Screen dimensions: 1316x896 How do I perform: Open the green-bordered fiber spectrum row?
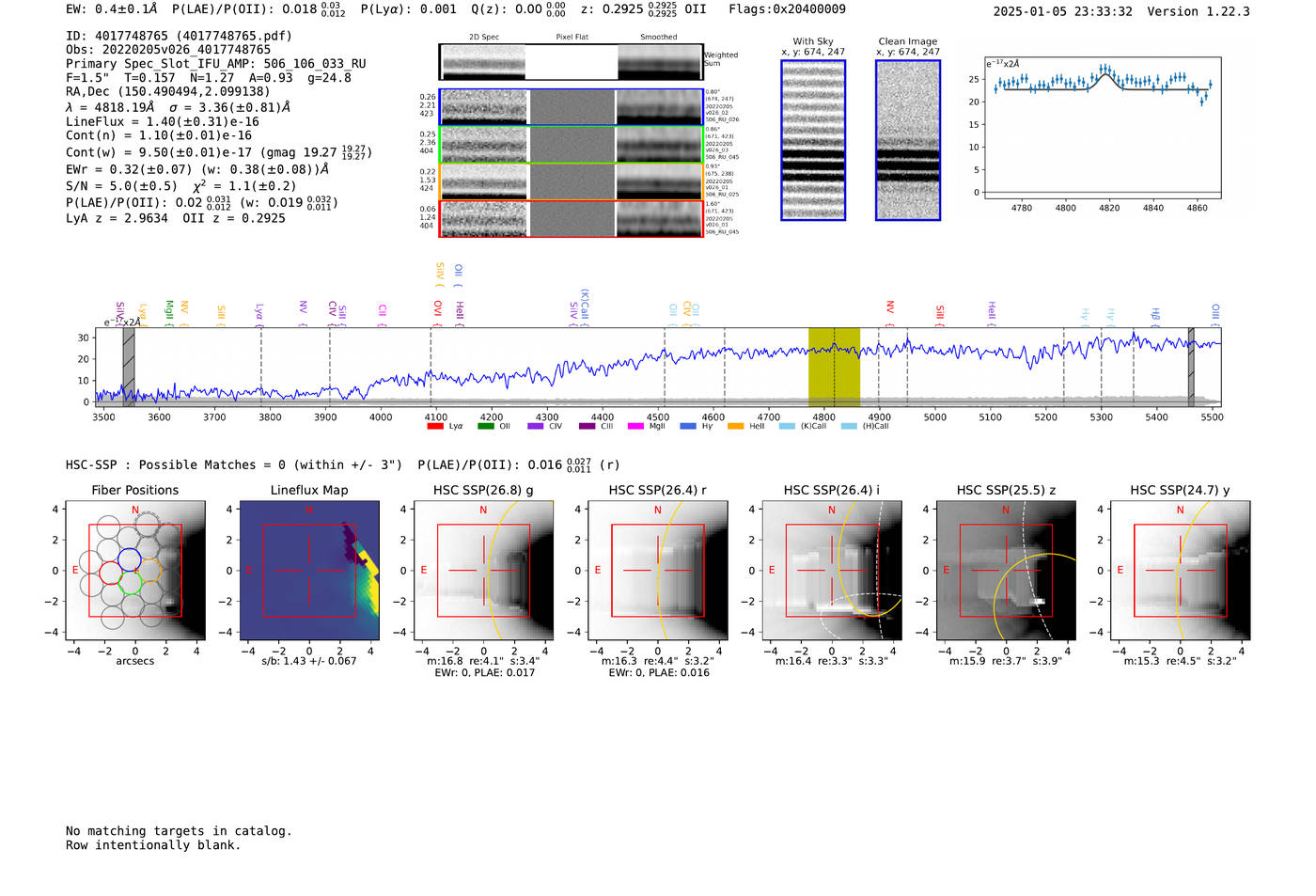[x=571, y=144]
